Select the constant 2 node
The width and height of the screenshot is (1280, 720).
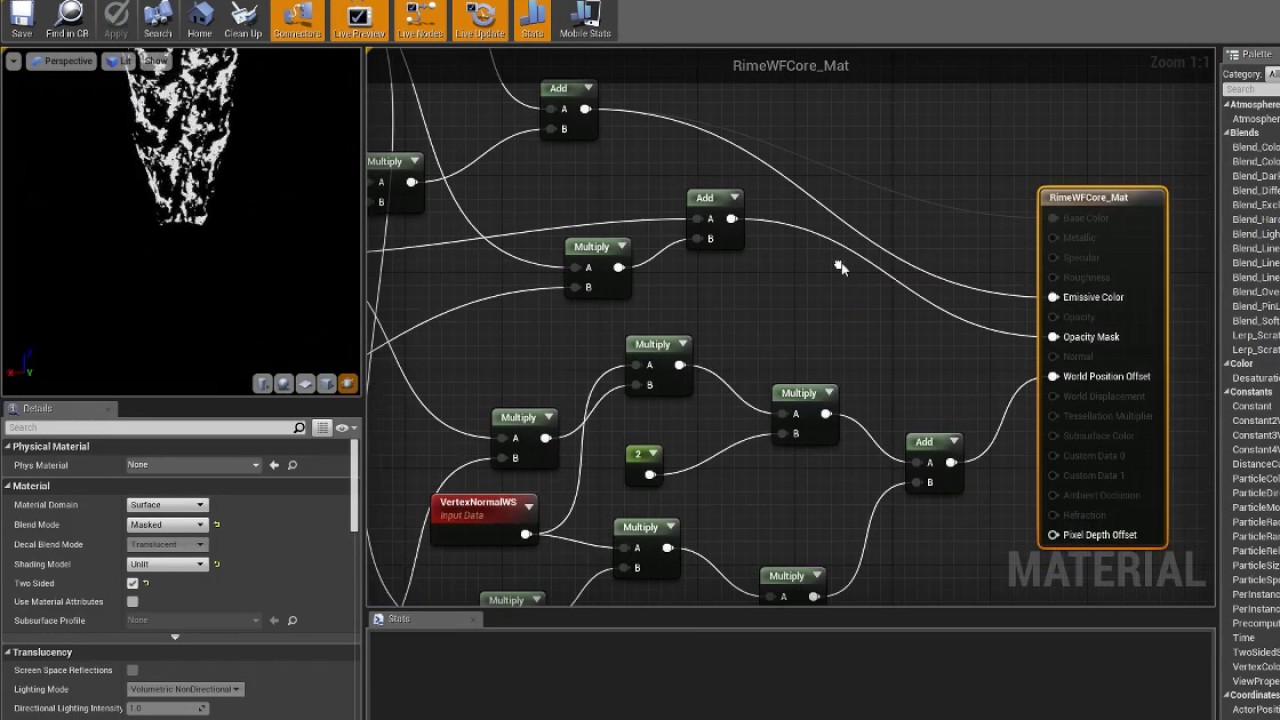(643, 465)
